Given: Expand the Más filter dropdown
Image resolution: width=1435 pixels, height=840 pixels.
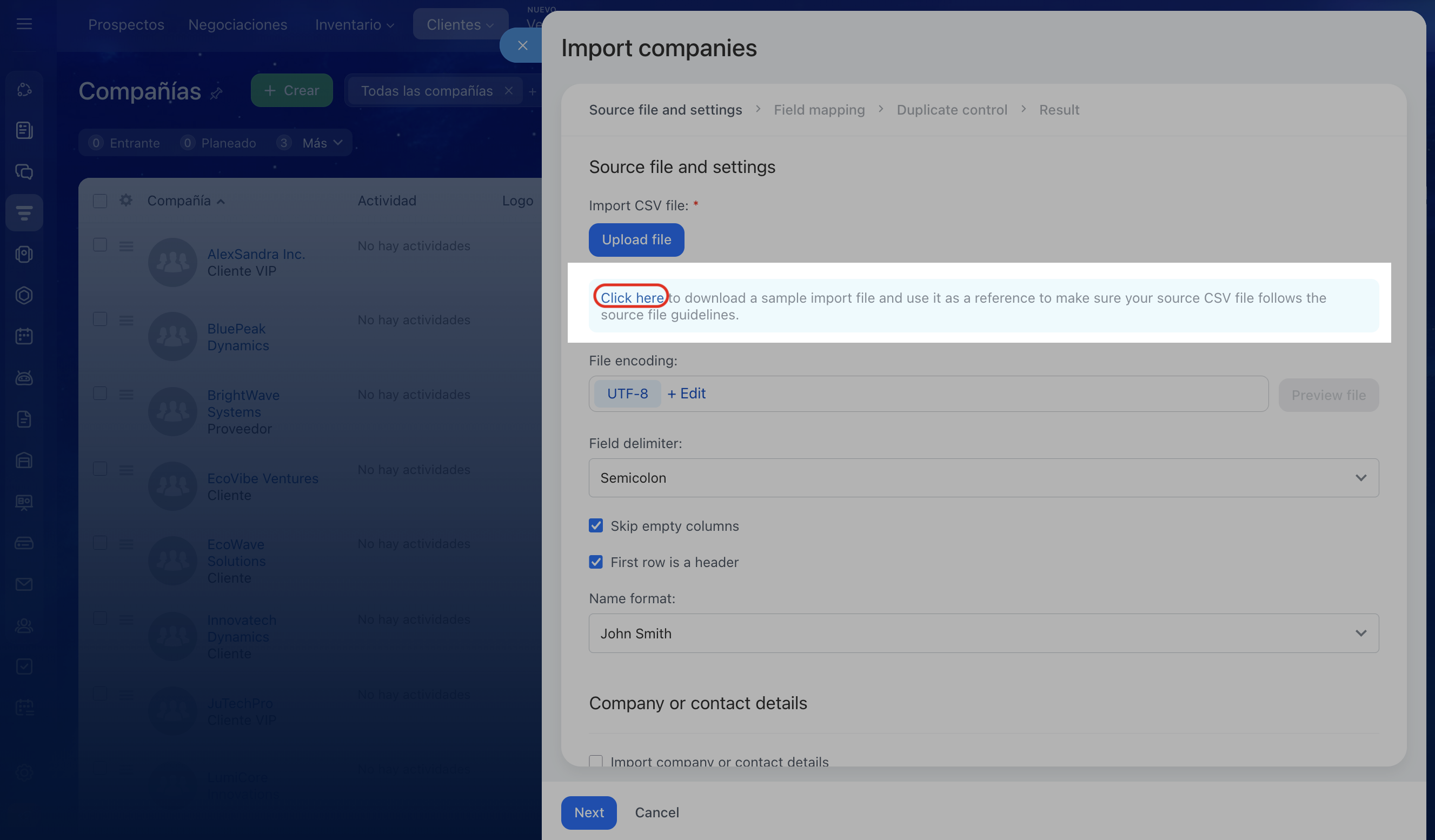Looking at the screenshot, I should [x=322, y=143].
